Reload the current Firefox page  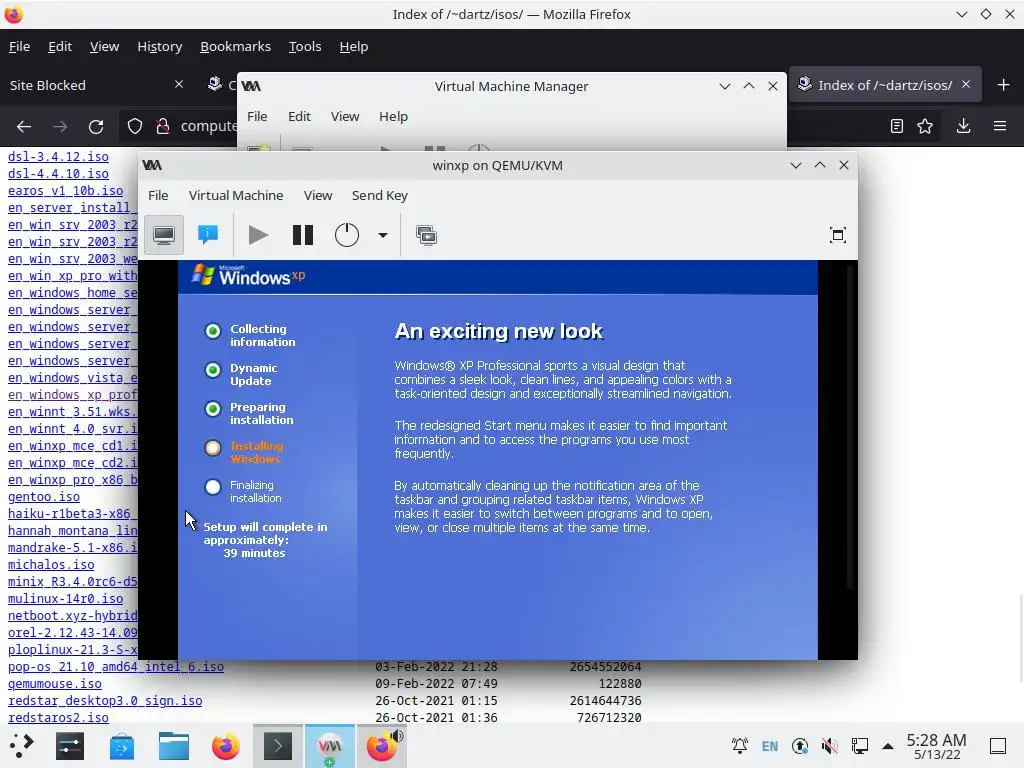(x=96, y=126)
